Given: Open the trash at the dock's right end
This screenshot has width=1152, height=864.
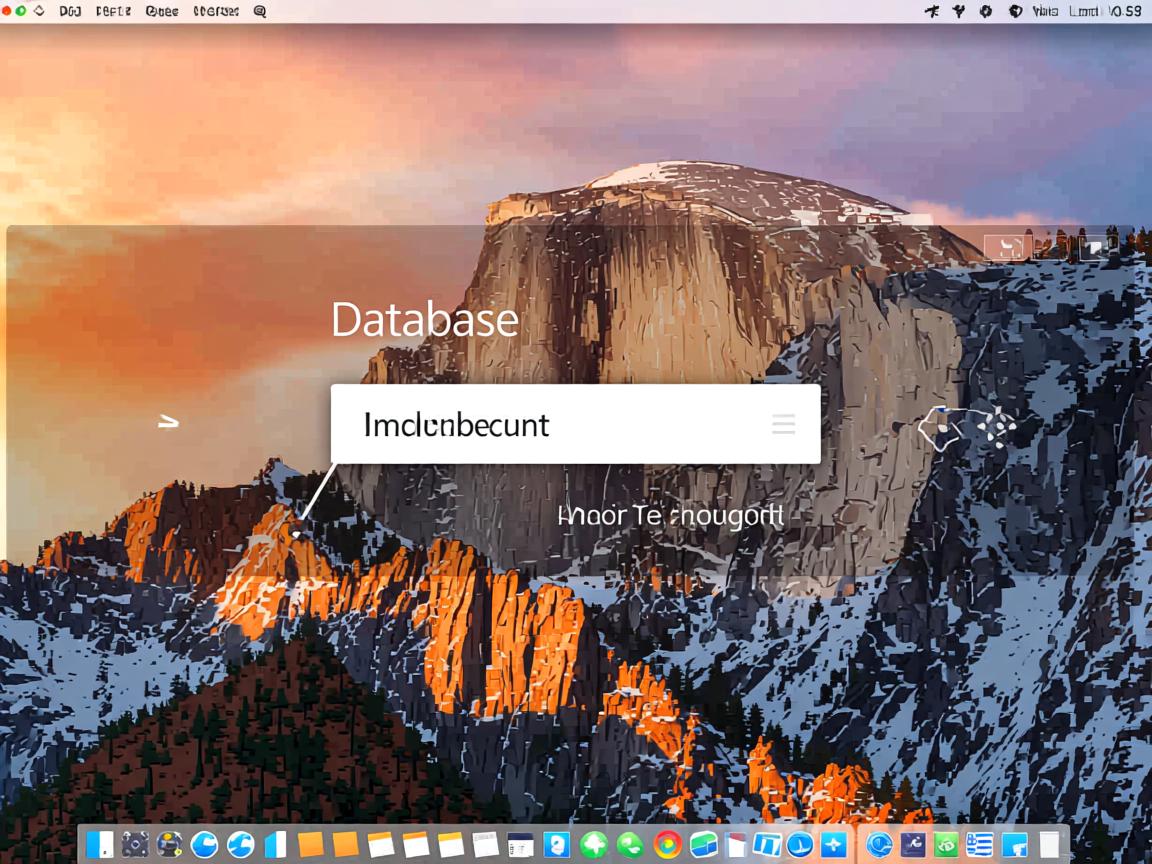Looking at the screenshot, I should pyautogui.click(x=1049, y=845).
